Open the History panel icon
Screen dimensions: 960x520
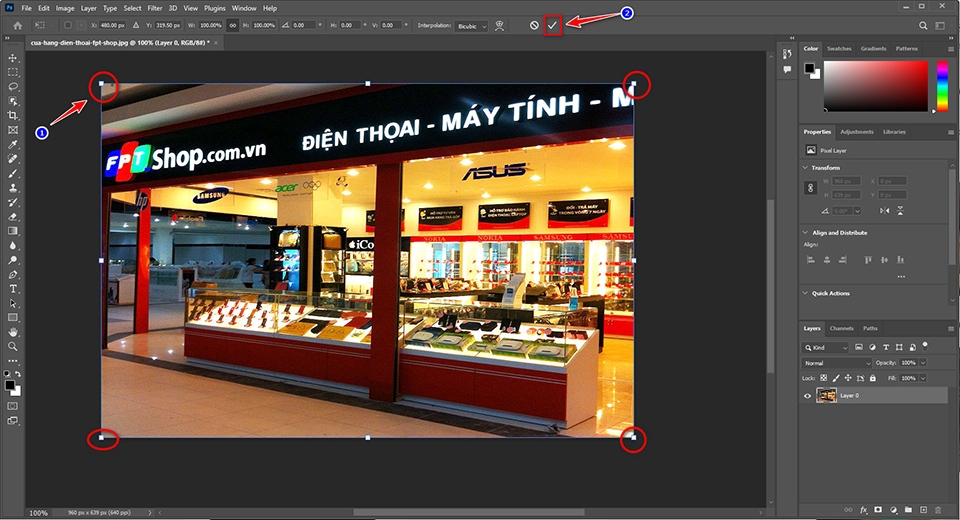pyautogui.click(x=787, y=55)
